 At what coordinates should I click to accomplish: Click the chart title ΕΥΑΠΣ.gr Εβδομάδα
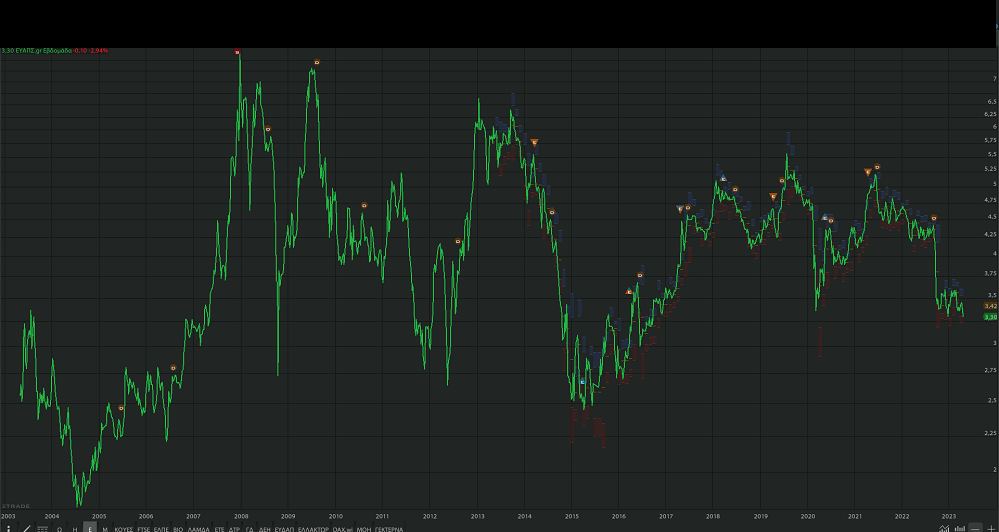click(43, 50)
